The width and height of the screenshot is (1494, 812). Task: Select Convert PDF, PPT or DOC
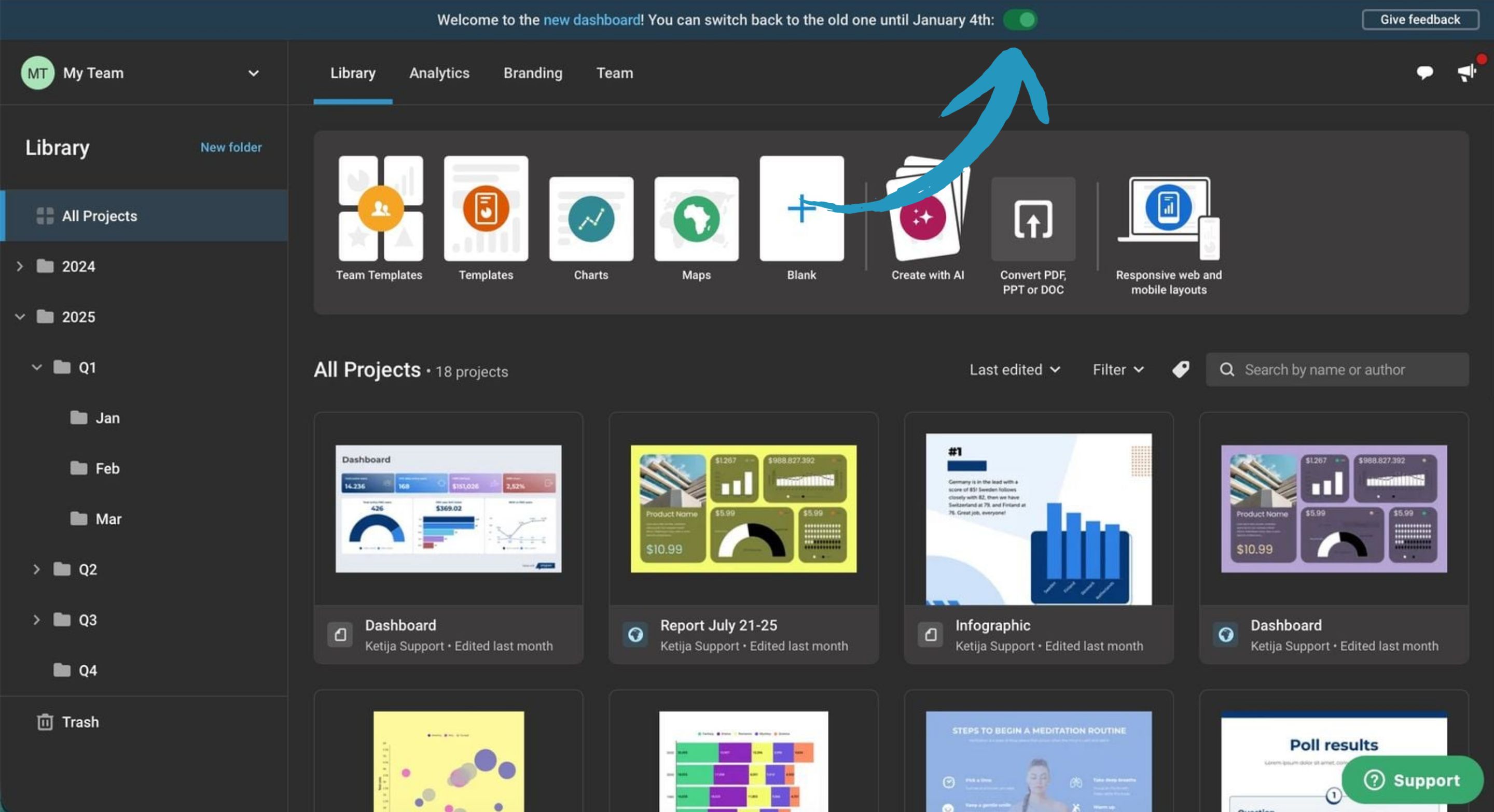pos(1032,218)
